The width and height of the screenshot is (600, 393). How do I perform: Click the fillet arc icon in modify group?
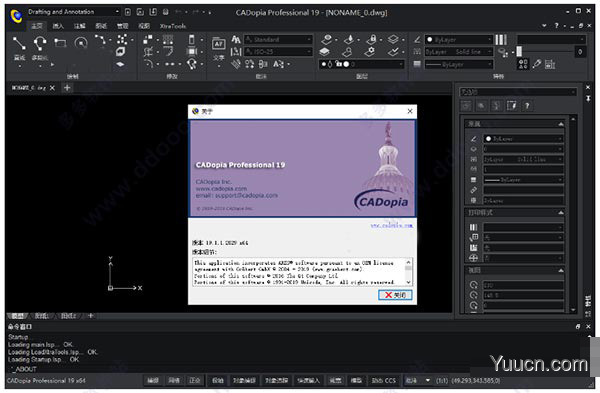pyautogui.click(x=148, y=64)
